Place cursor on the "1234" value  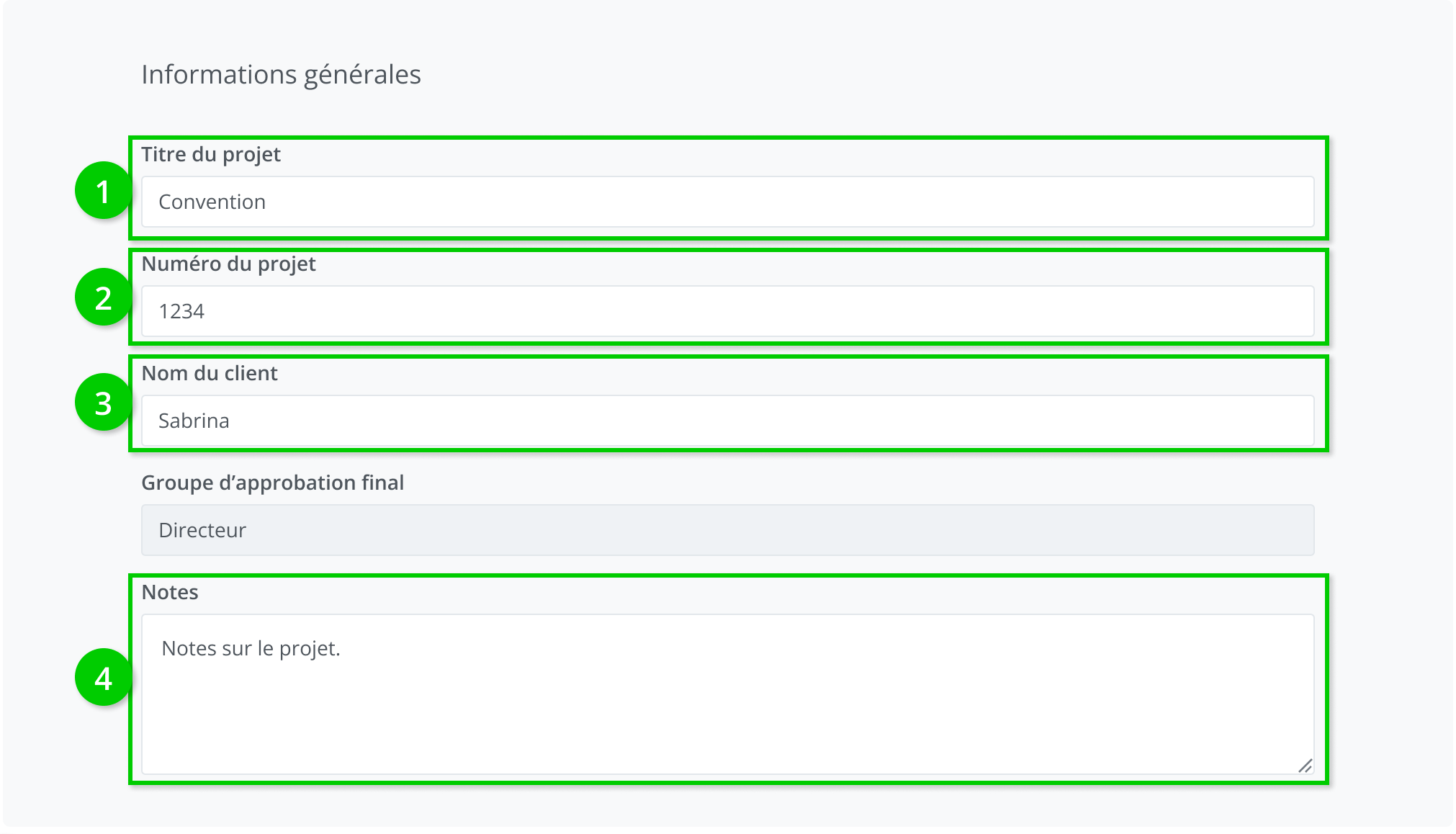pos(181,312)
